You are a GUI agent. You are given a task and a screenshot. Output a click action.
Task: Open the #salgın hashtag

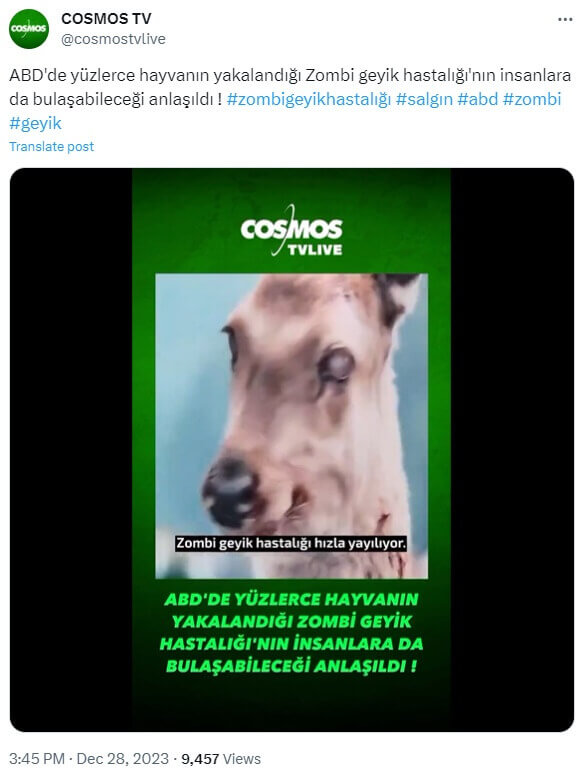tap(424, 99)
